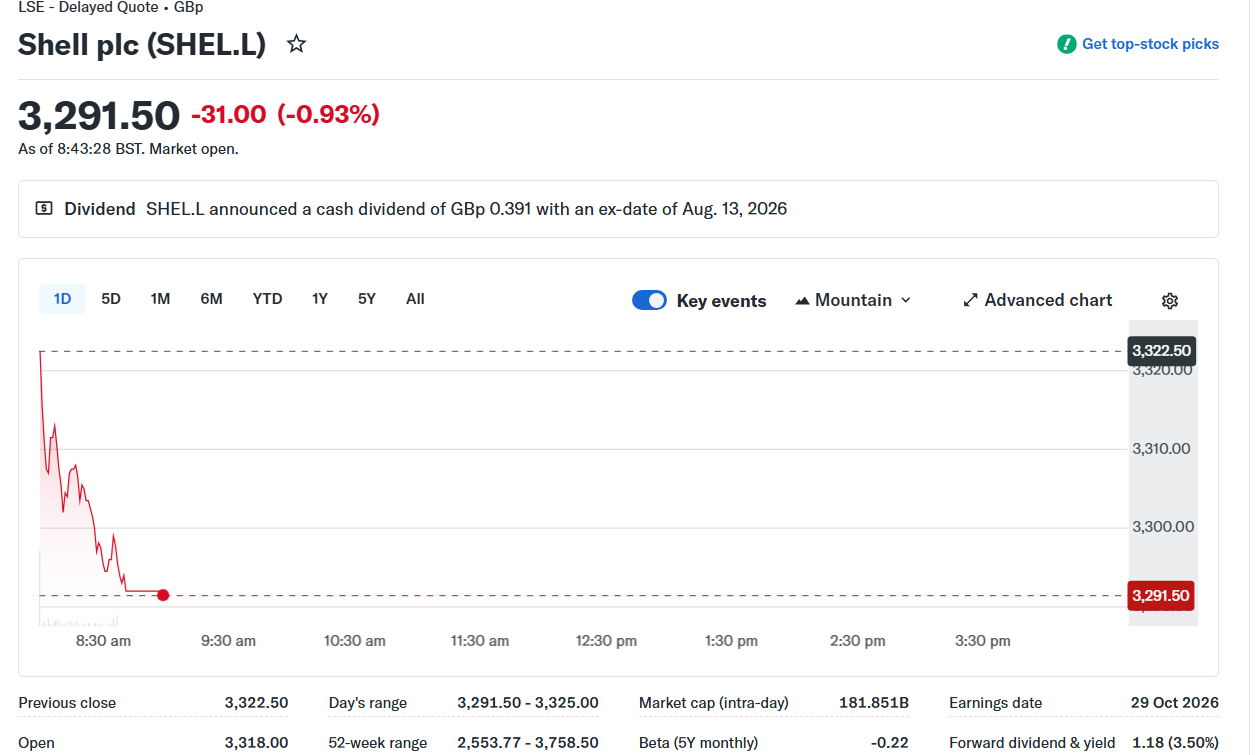Click the red current price chart marker
The height and width of the screenshot is (755, 1255).
(163, 595)
